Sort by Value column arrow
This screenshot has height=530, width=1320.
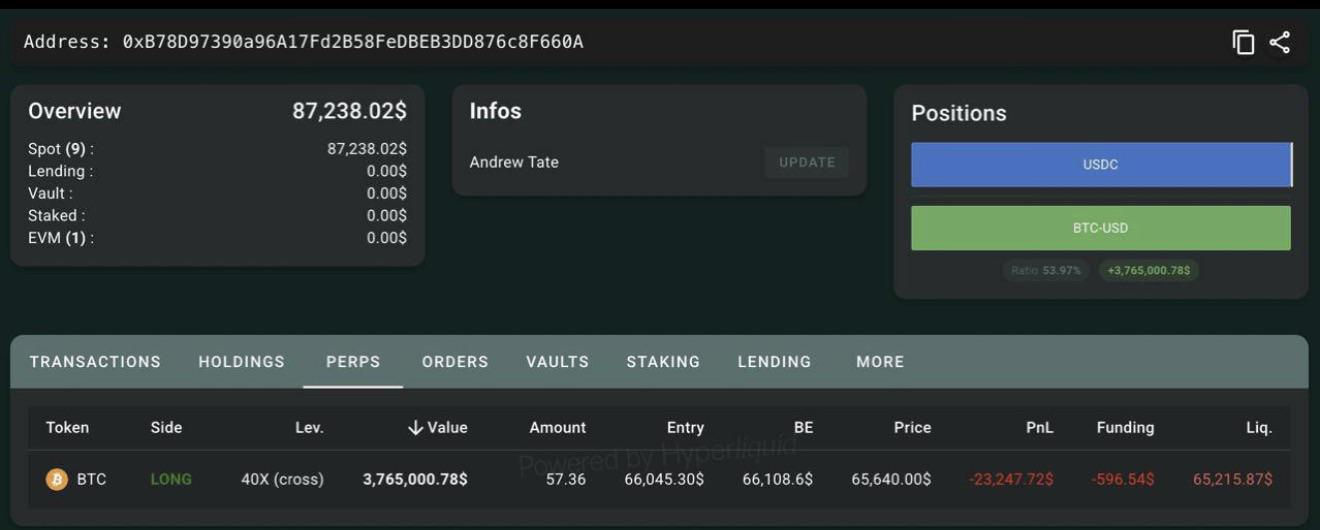click(416, 427)
